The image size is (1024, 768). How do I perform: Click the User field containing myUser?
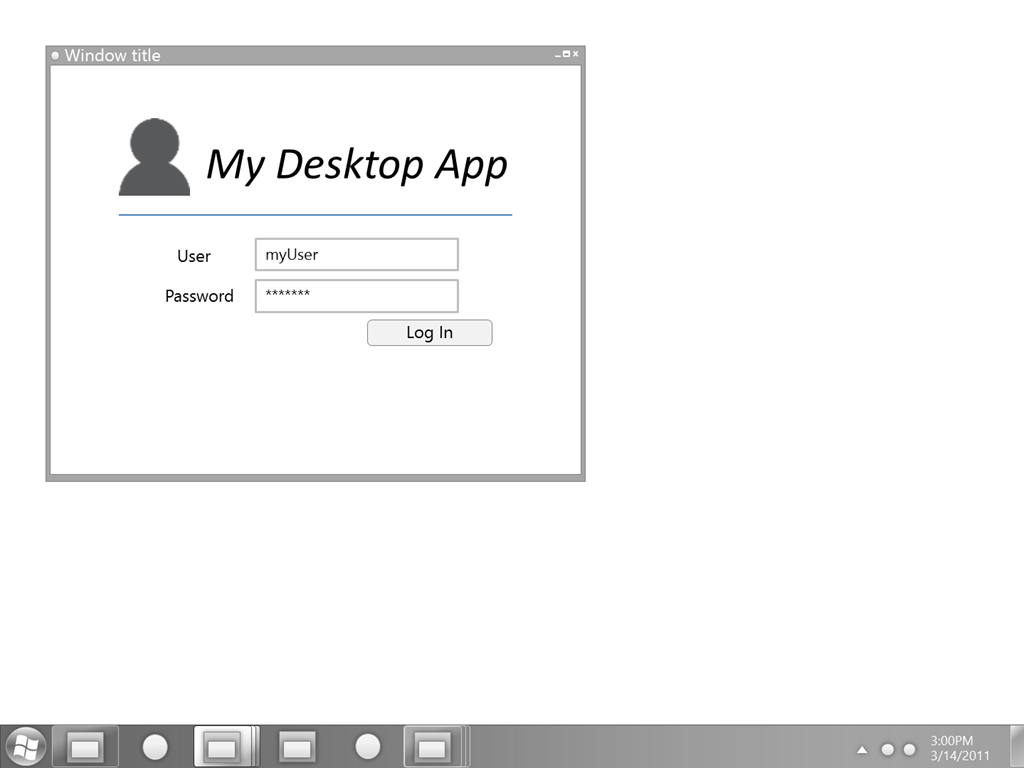tap(356, 255)
